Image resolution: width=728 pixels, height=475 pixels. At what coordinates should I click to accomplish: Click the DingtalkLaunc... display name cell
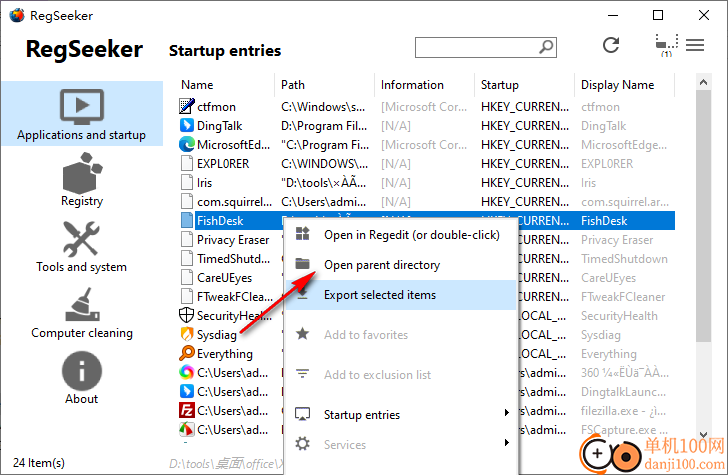pyautogui.click(x=624, y=392)
